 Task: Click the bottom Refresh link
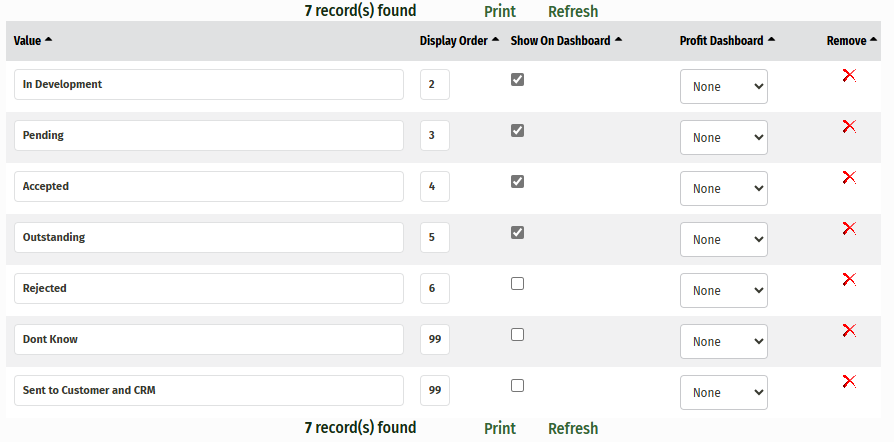(x=573, y=429)
